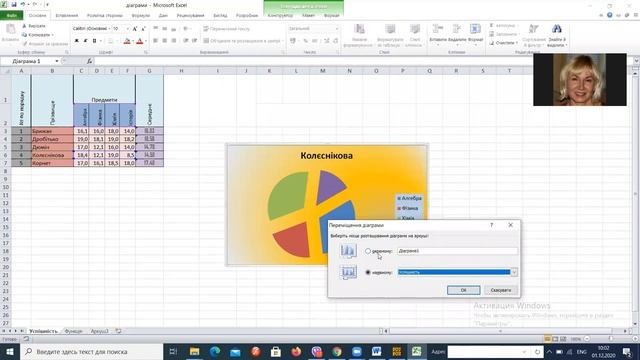Click Merge and Center button
This screenshot has height=360, width=640.
[x=242, y=41]
